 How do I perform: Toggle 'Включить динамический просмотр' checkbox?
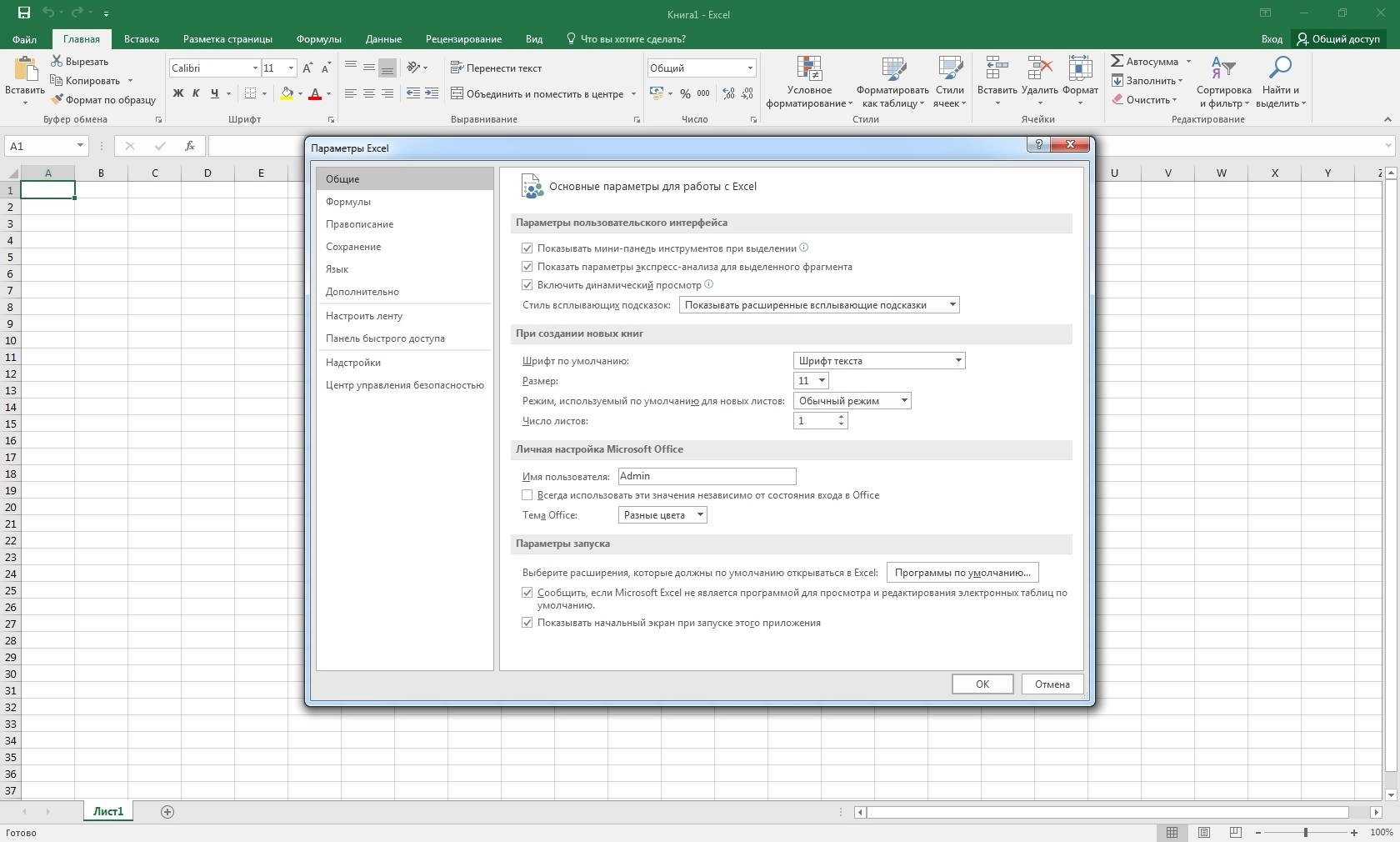point(527,285)
